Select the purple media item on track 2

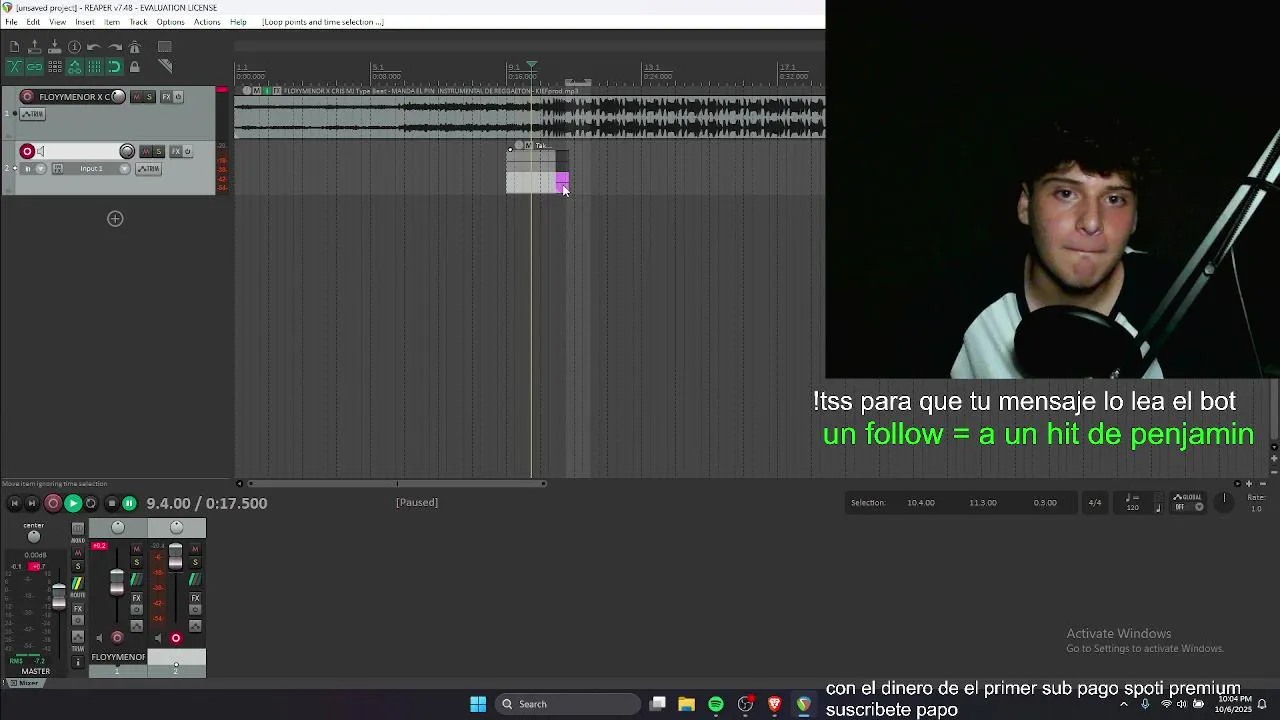pos(562,181)
